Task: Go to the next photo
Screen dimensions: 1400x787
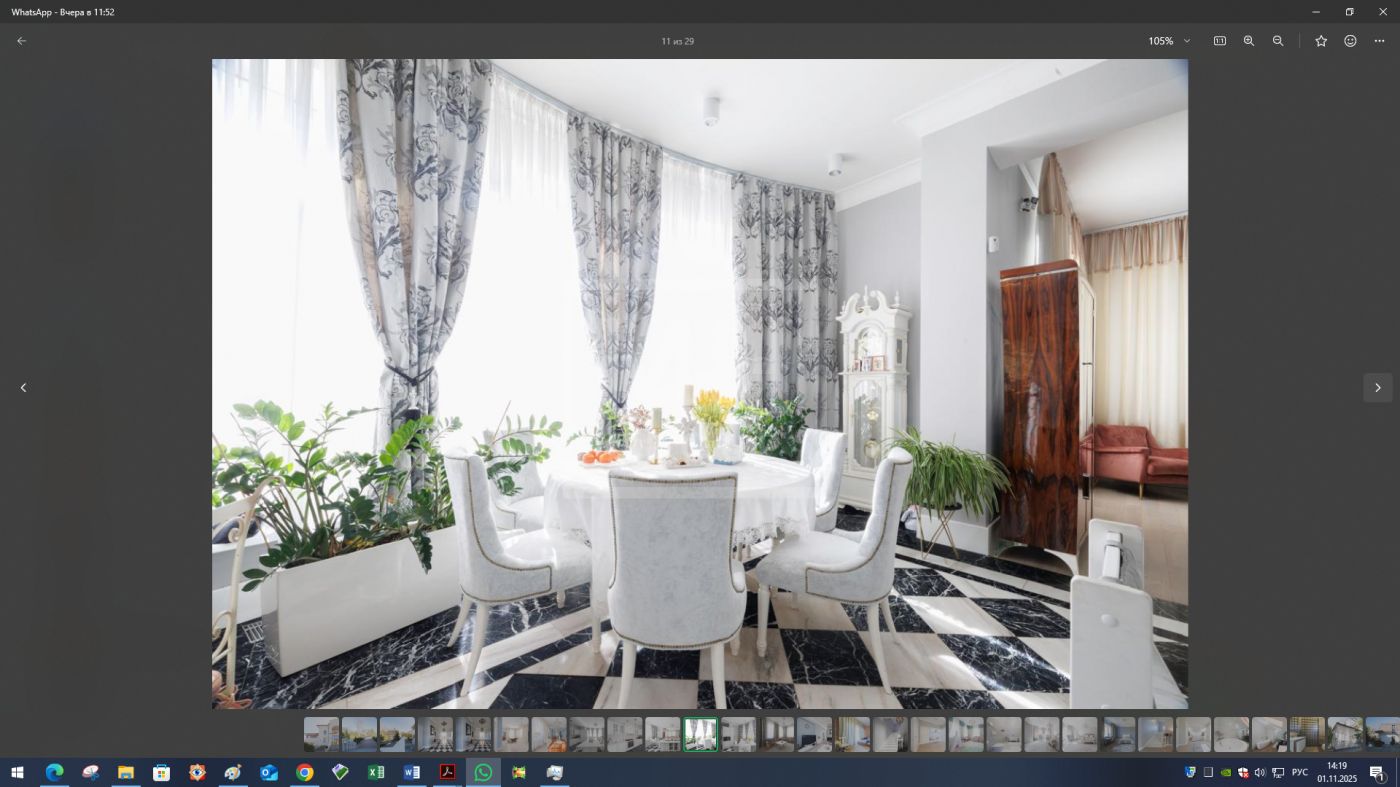Action: coord(1377,388)
